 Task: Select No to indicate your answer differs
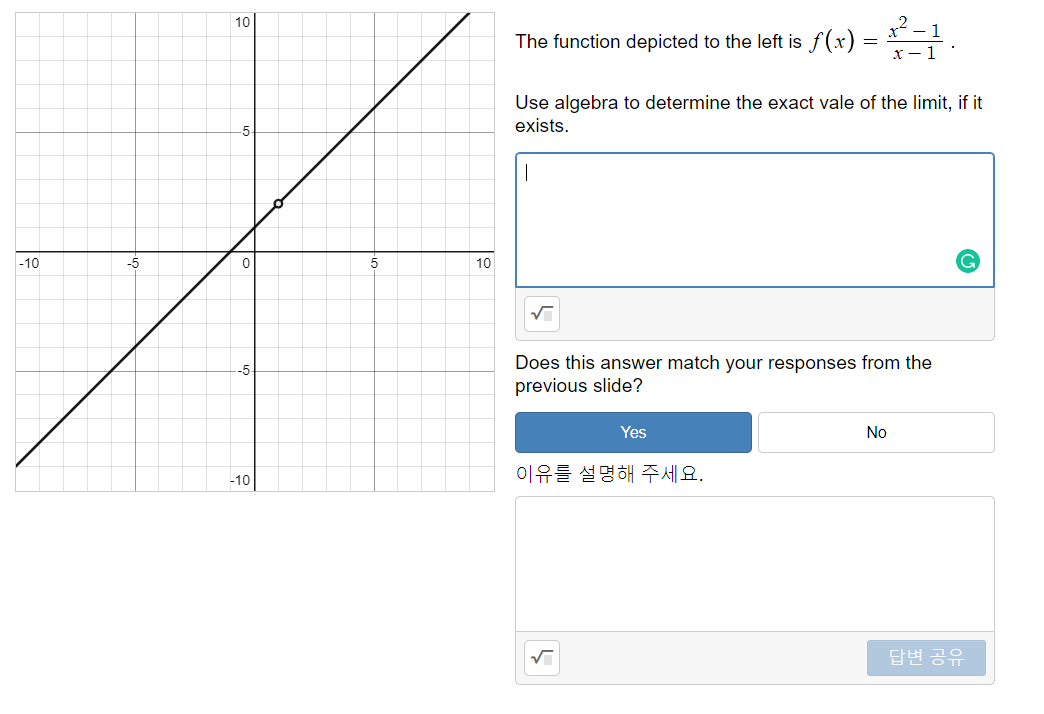tap(876, 432)
